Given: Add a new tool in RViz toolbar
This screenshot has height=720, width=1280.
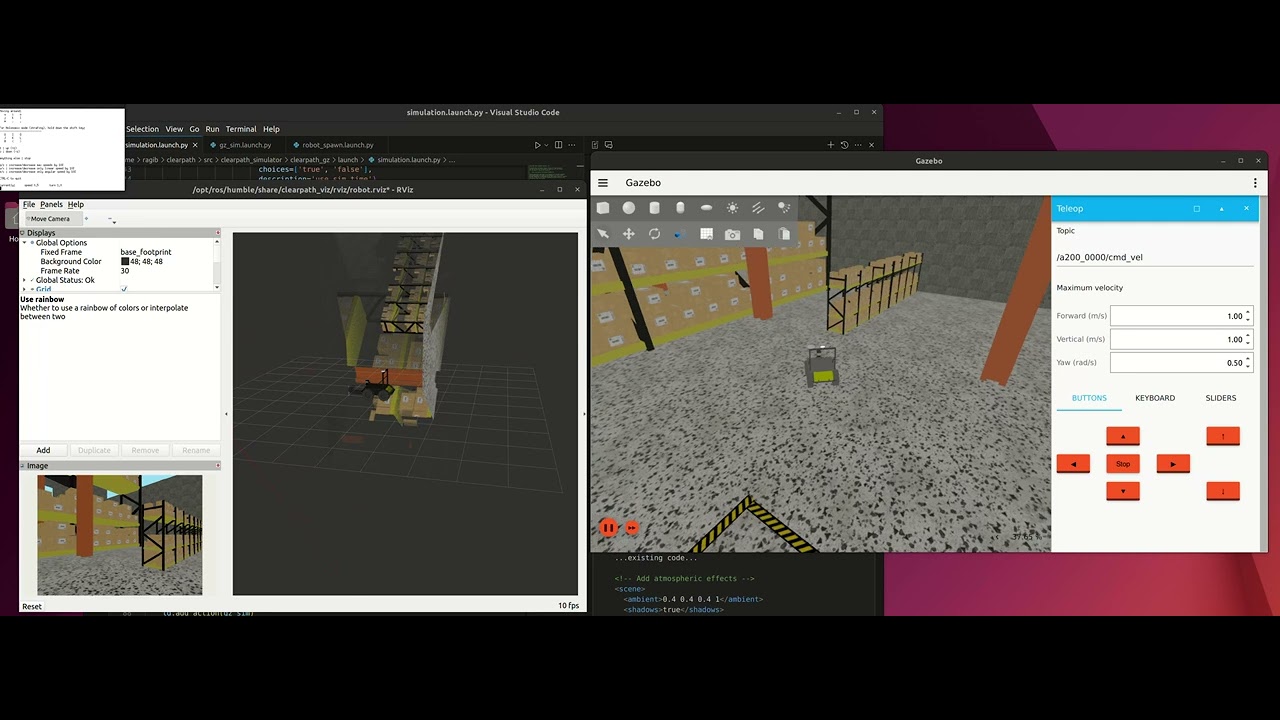Looking at the screenshot, I should pos(86,218).
